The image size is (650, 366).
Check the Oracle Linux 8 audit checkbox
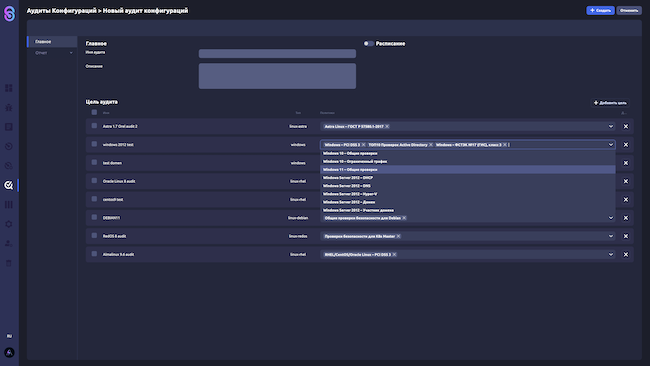click(94, 180)
